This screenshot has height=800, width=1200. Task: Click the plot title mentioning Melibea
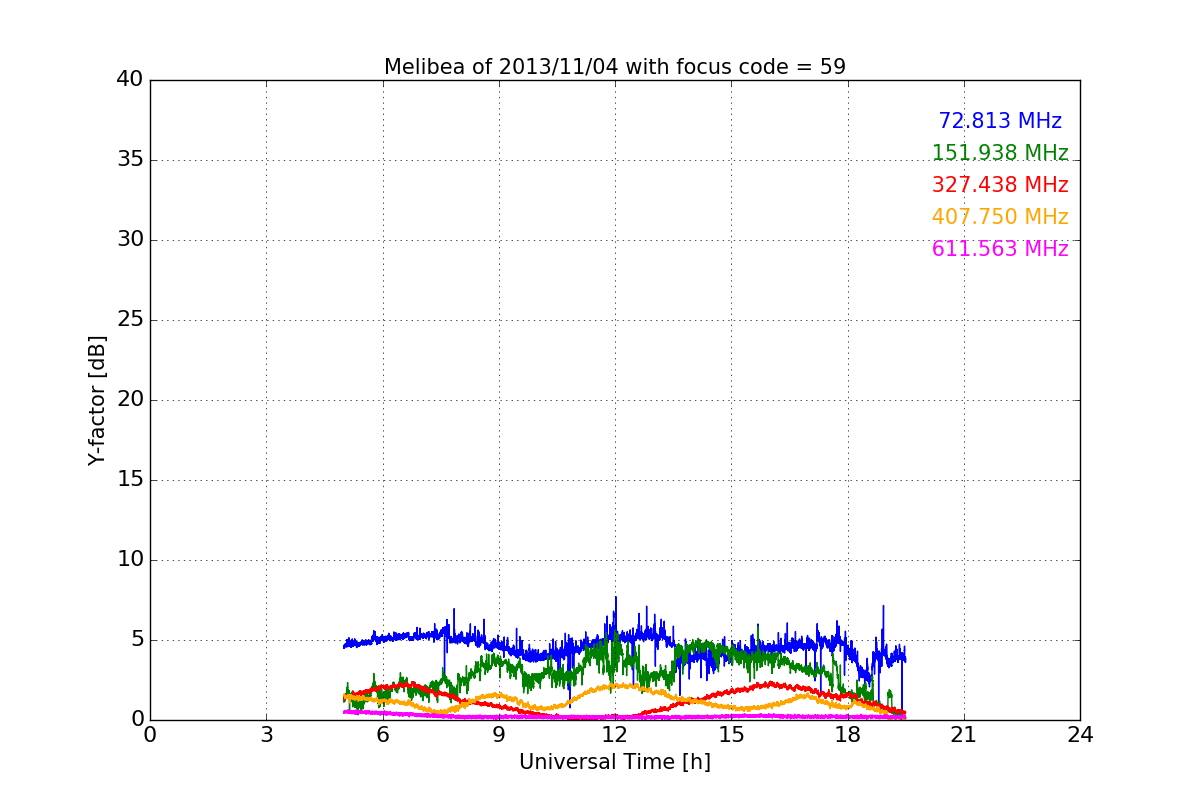615,67
